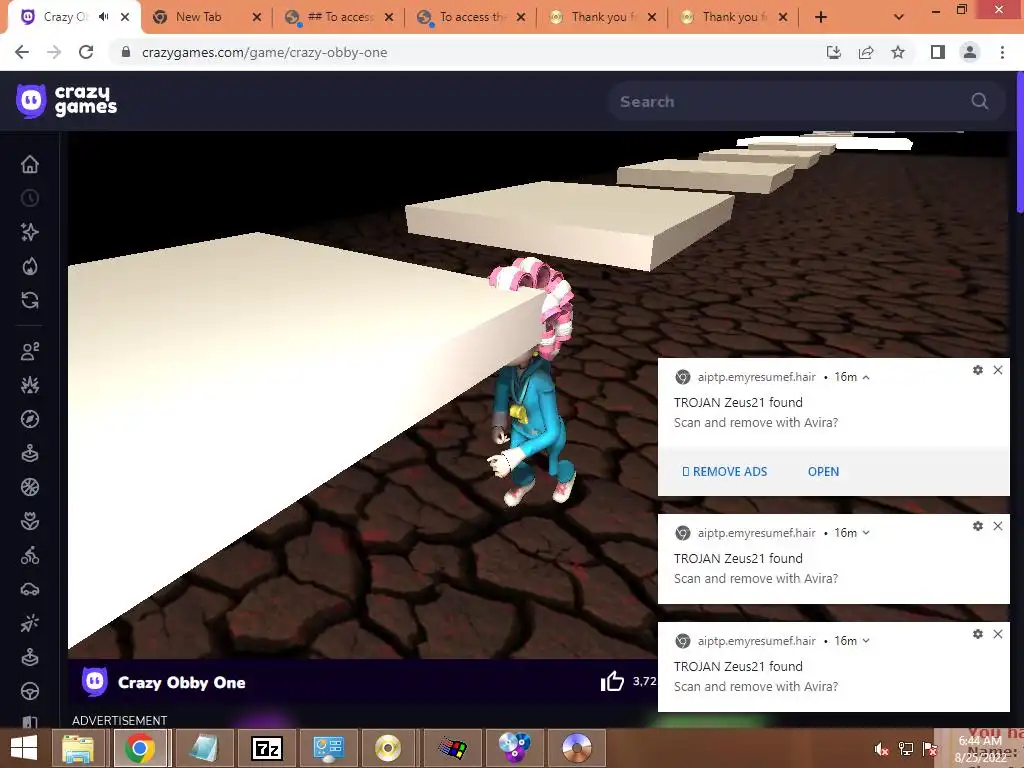Click the CrazyGames logo

point(67,101)
